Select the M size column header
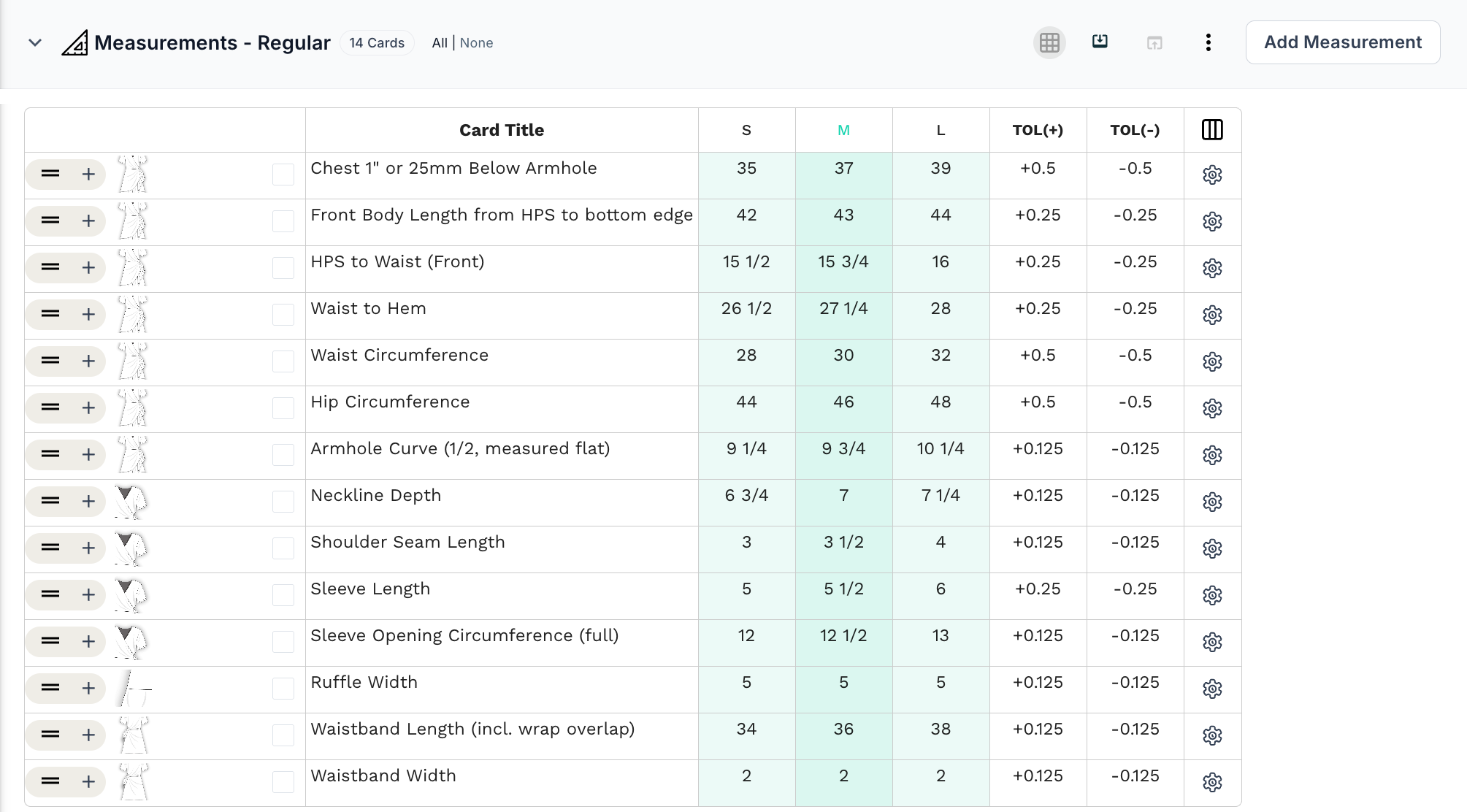Image resolution: width=1467 pixels, height=812 pixels. [x=844, y=130]
